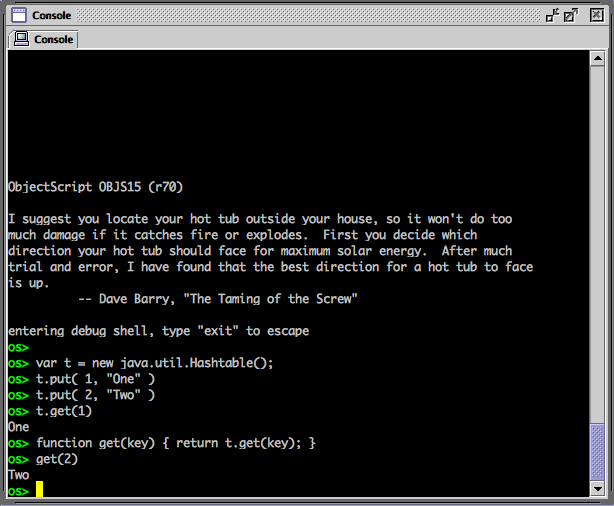This screenshot has height=506, width=614.
Task: Maximize the Console window
Action: pos(571,15)
